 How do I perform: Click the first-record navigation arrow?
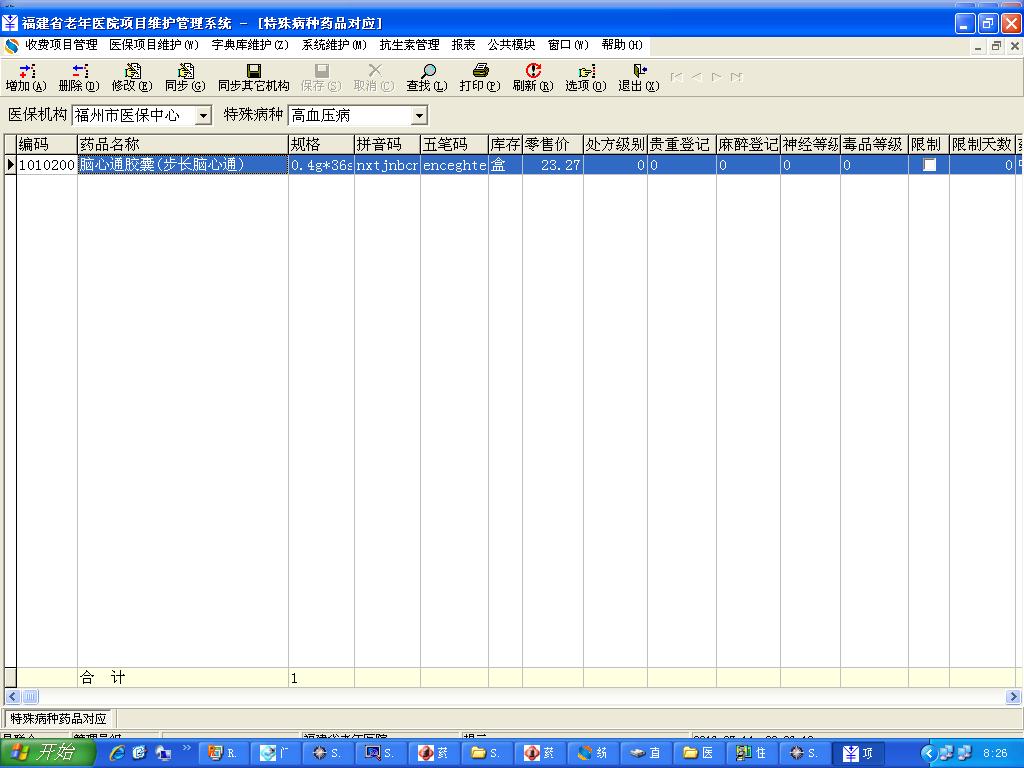pos(677,77)
